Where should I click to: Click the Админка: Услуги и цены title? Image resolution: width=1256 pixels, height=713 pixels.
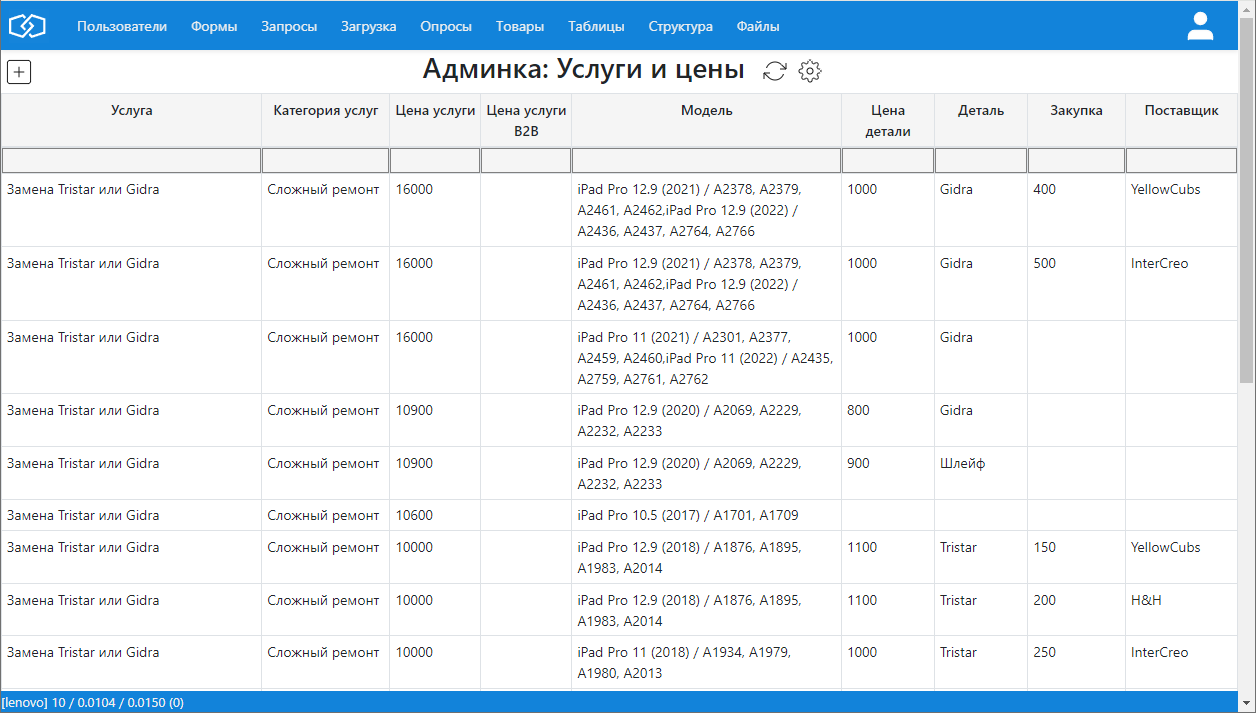(583, 69)
